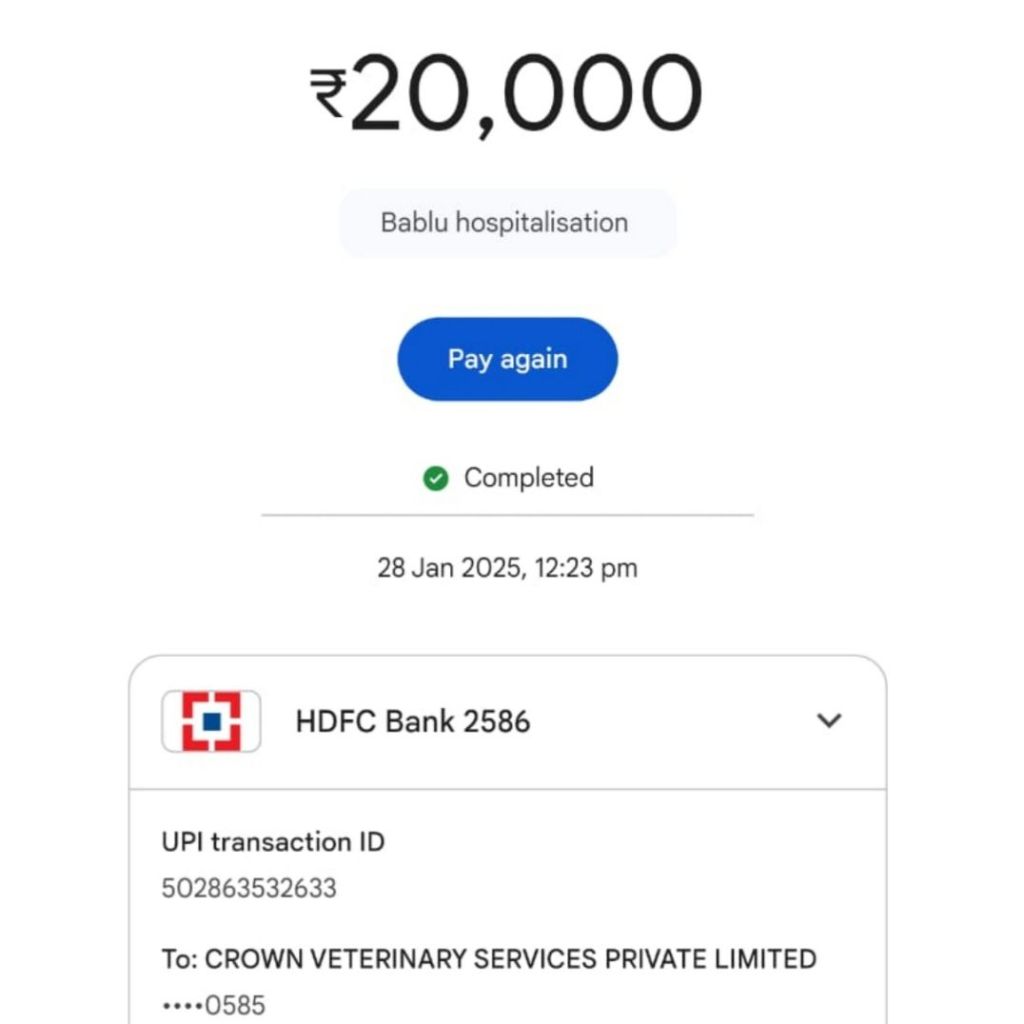The image size is (1024, 1024).
Task: Click the masked account number ending 0585
Action: point(214,1004)
